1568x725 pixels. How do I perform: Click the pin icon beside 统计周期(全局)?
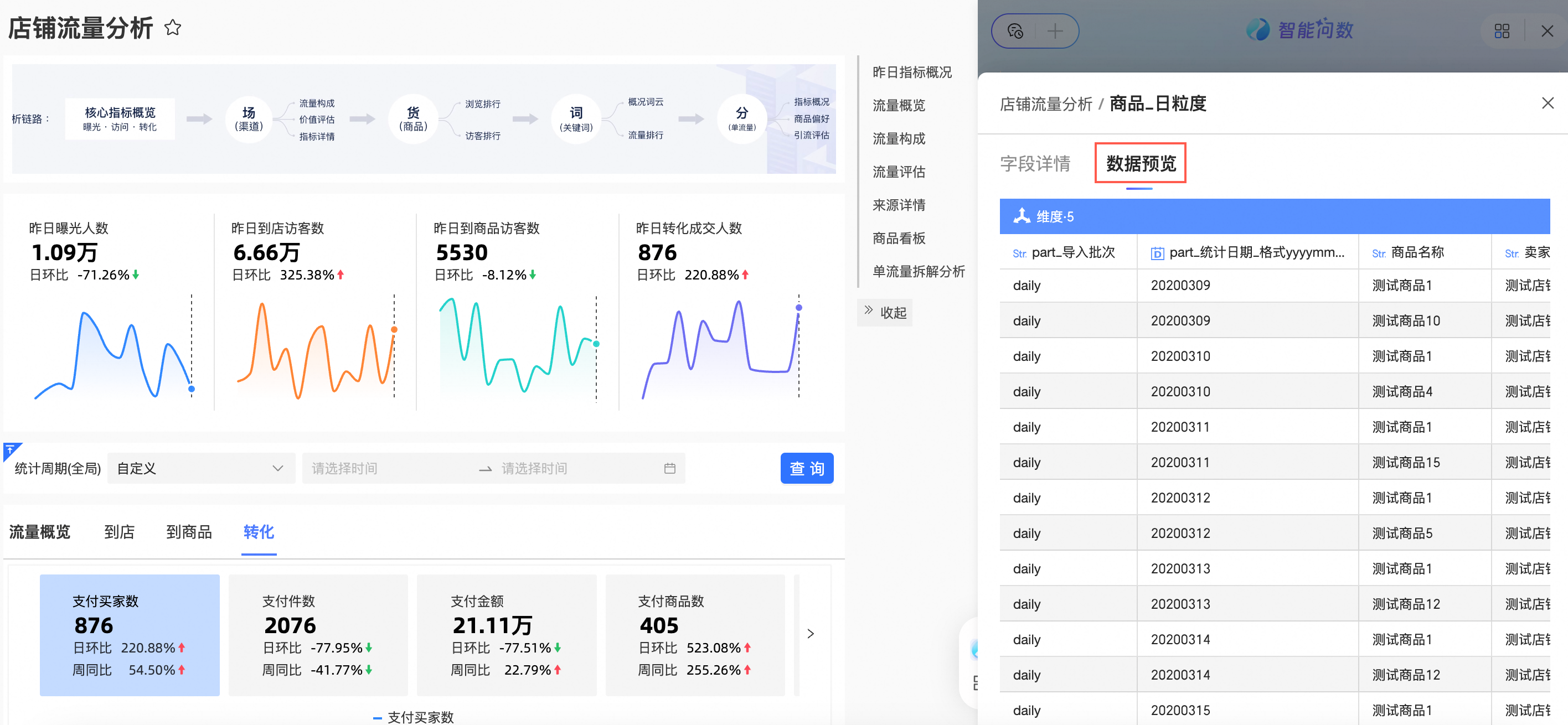(x=11, y=450)
